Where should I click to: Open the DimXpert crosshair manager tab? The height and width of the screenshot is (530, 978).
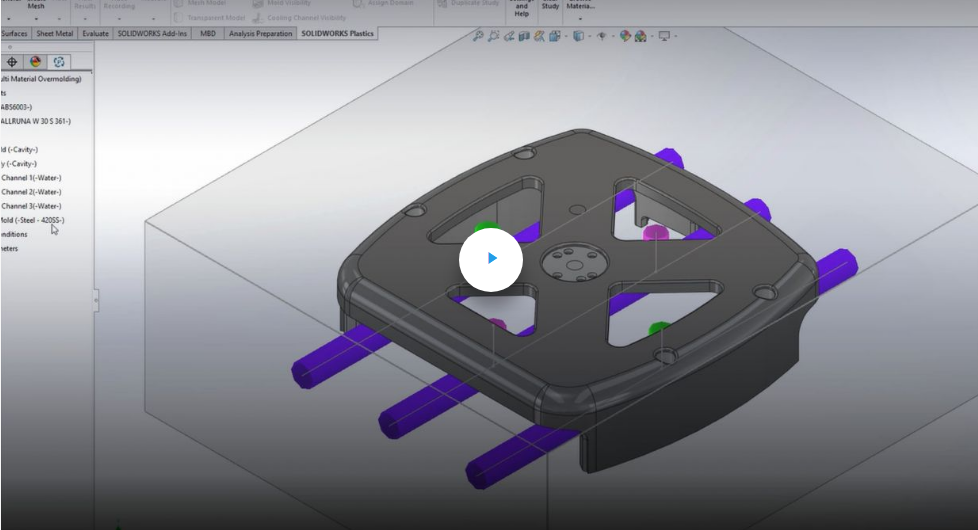pyautogui.click(x=12, y=62)
